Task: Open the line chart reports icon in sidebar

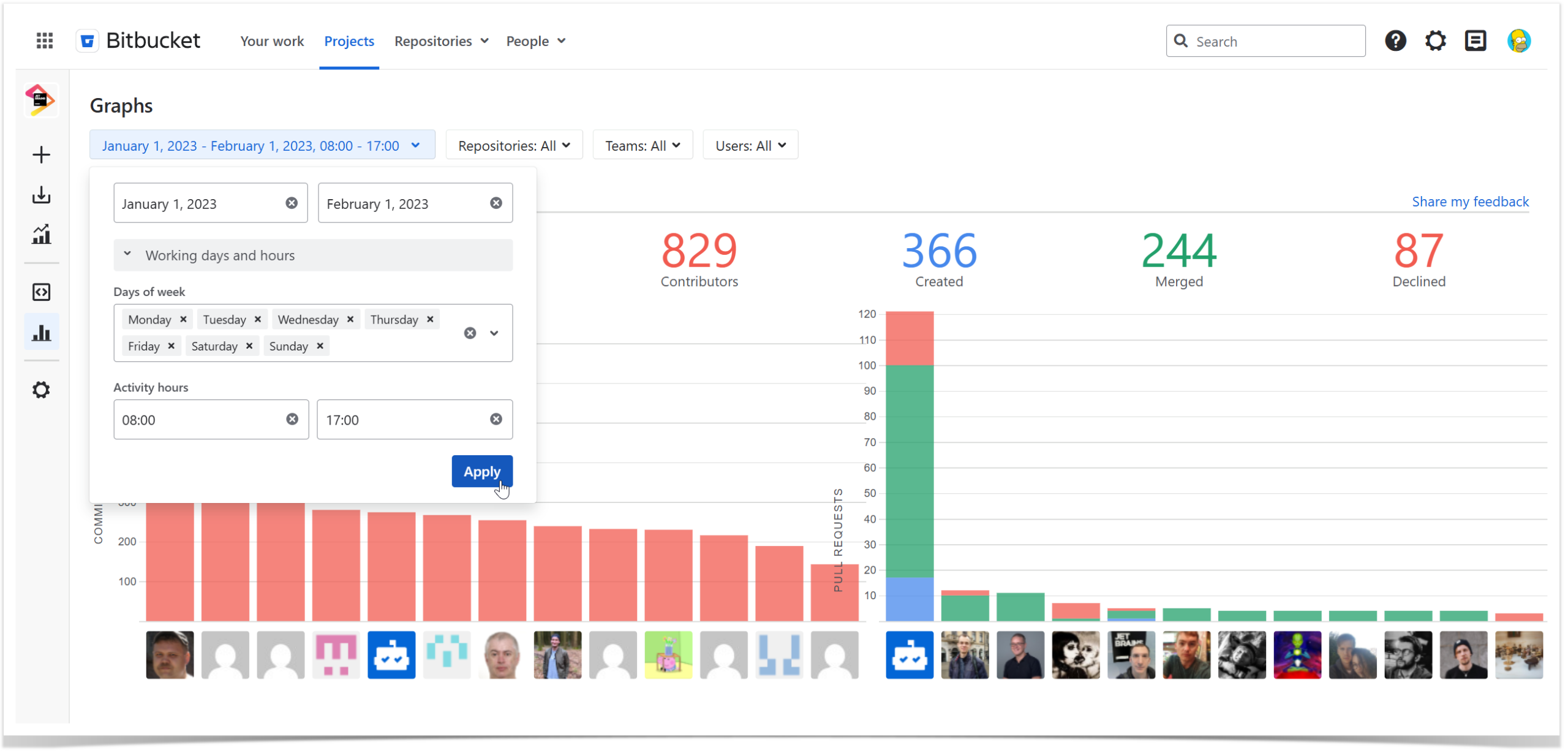Action: click(x=41, y=234)
